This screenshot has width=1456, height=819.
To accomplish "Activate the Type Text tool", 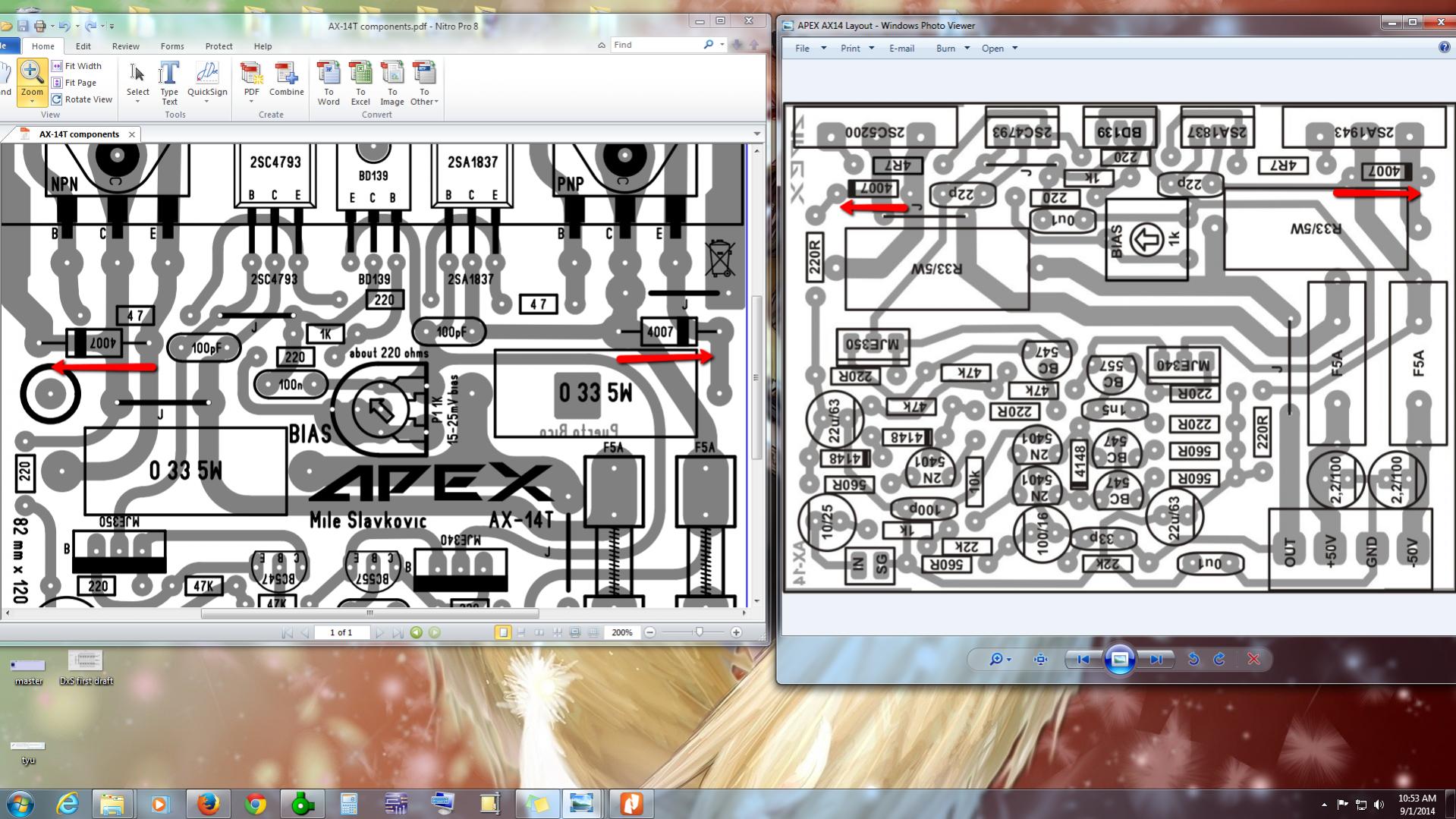I will coord(169,83).
